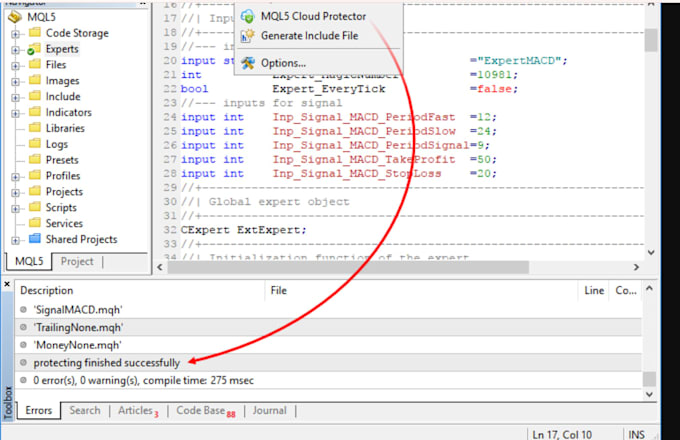Click the 'CExpert ExtExpert;' code line

[x=244, y=230]
